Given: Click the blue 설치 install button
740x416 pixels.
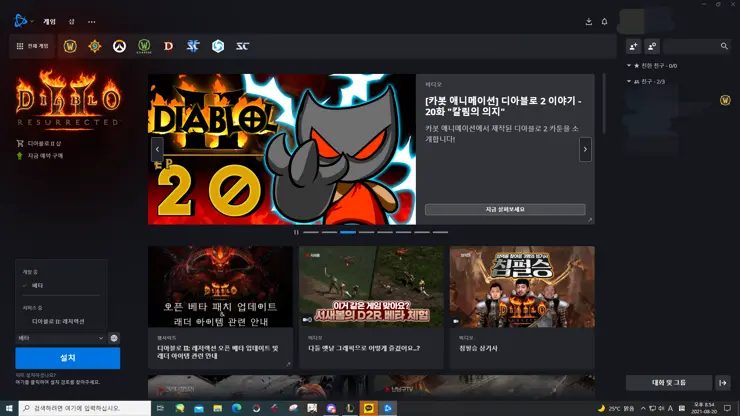Looking at the screenshot, I should pos(67,358).
